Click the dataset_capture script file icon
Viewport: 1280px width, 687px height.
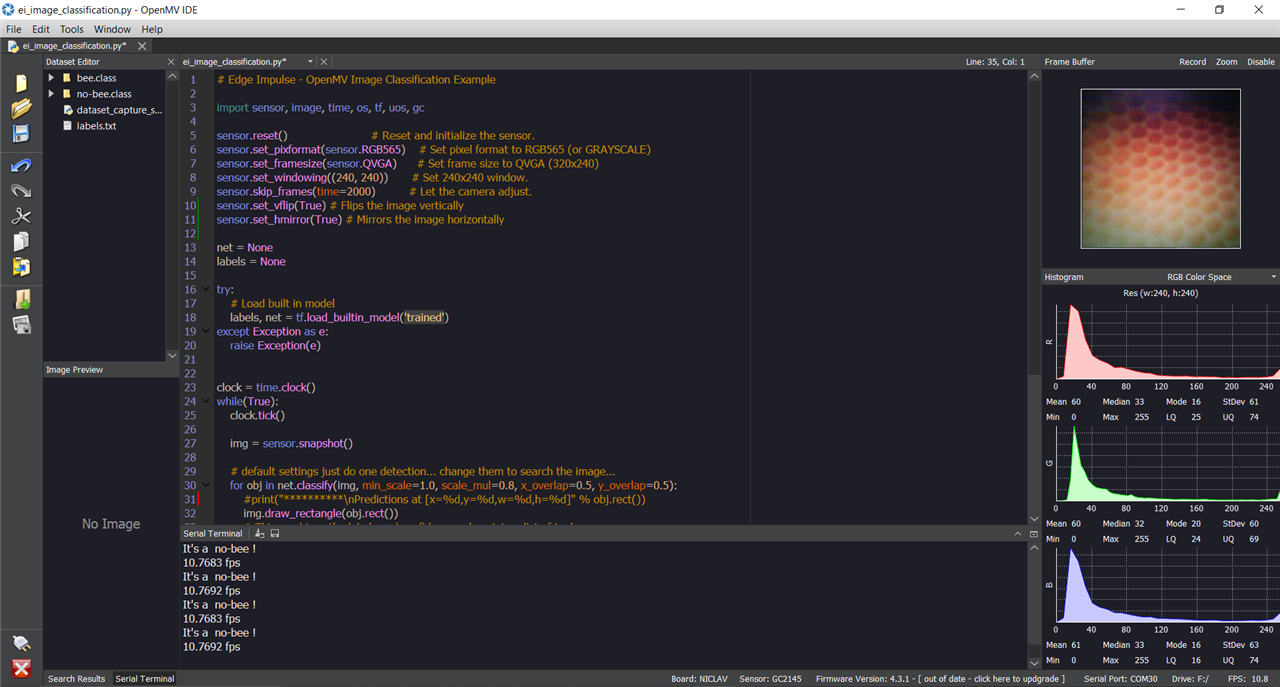coord(67,110)
